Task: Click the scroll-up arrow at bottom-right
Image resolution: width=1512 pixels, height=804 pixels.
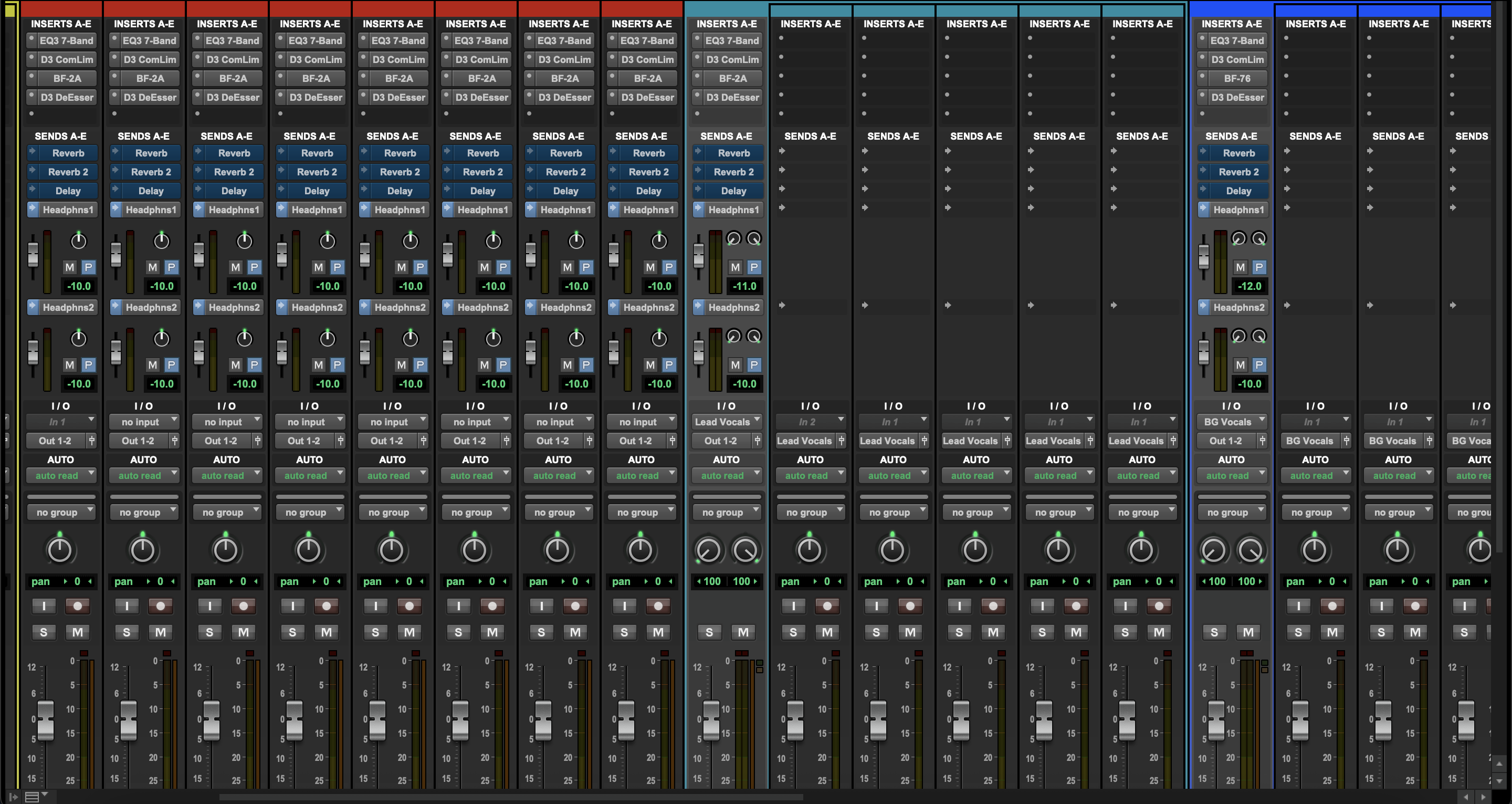Action: [x=1499, y=764]
